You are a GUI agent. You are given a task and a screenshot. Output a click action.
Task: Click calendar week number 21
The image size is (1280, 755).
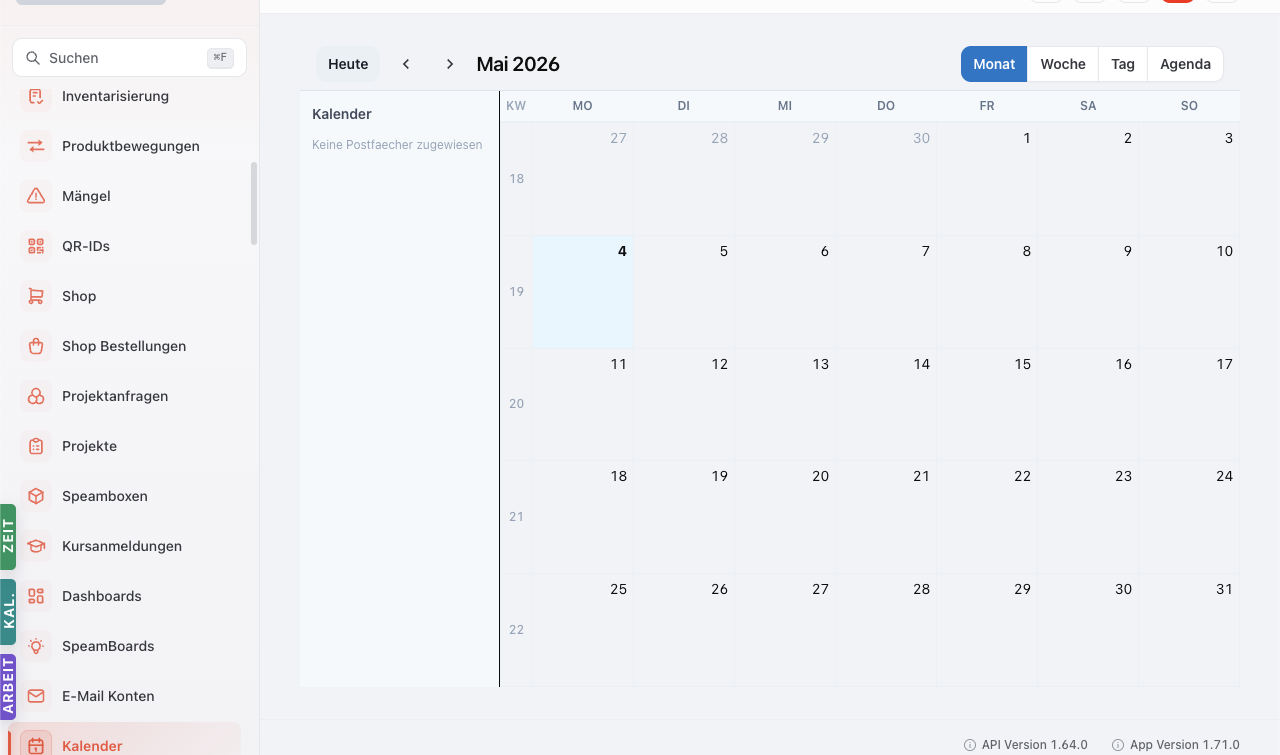tap(516, 517)
